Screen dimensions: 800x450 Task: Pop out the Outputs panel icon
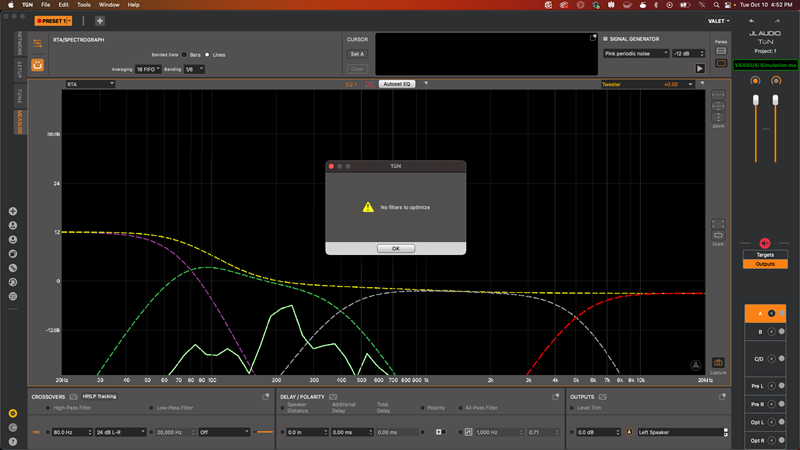coord(722,396)
